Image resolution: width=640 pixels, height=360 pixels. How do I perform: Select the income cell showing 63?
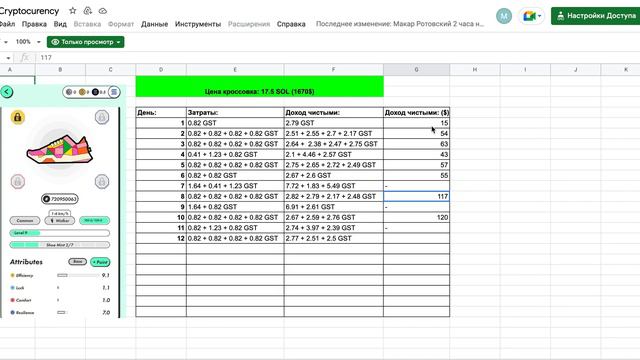416,144
